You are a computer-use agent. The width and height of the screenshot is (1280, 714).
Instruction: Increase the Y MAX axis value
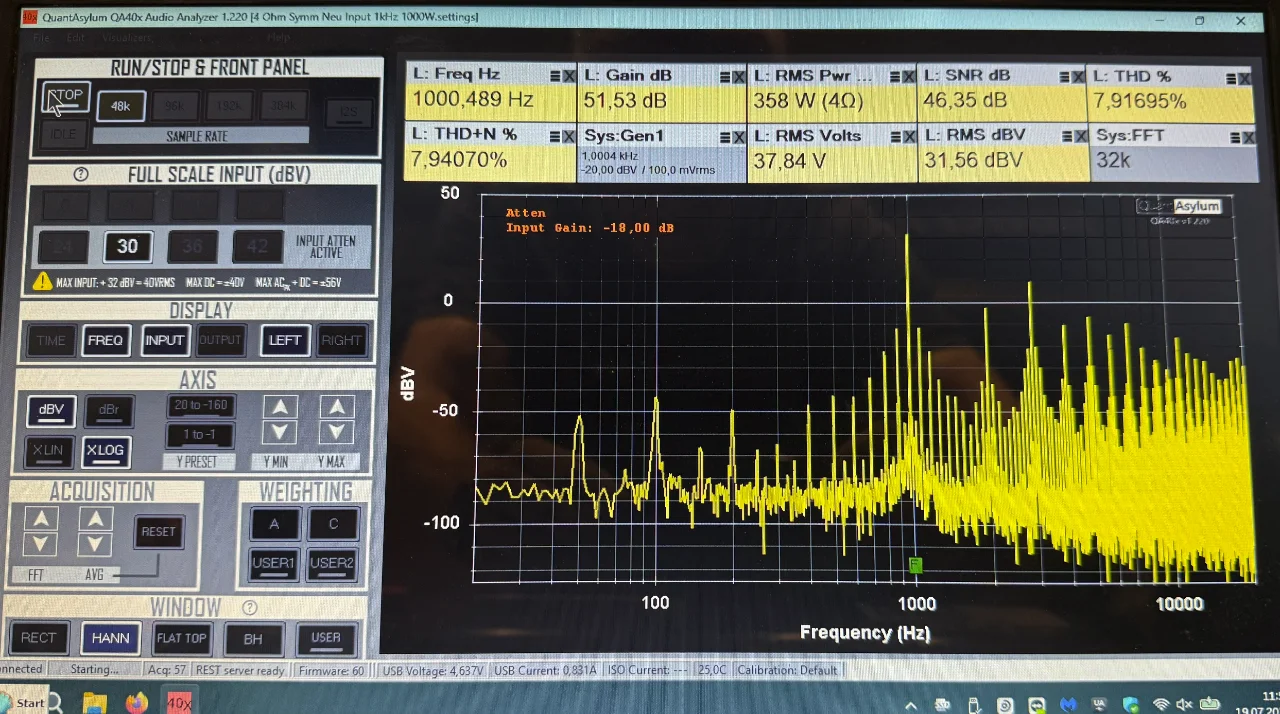tap(336, 407)
